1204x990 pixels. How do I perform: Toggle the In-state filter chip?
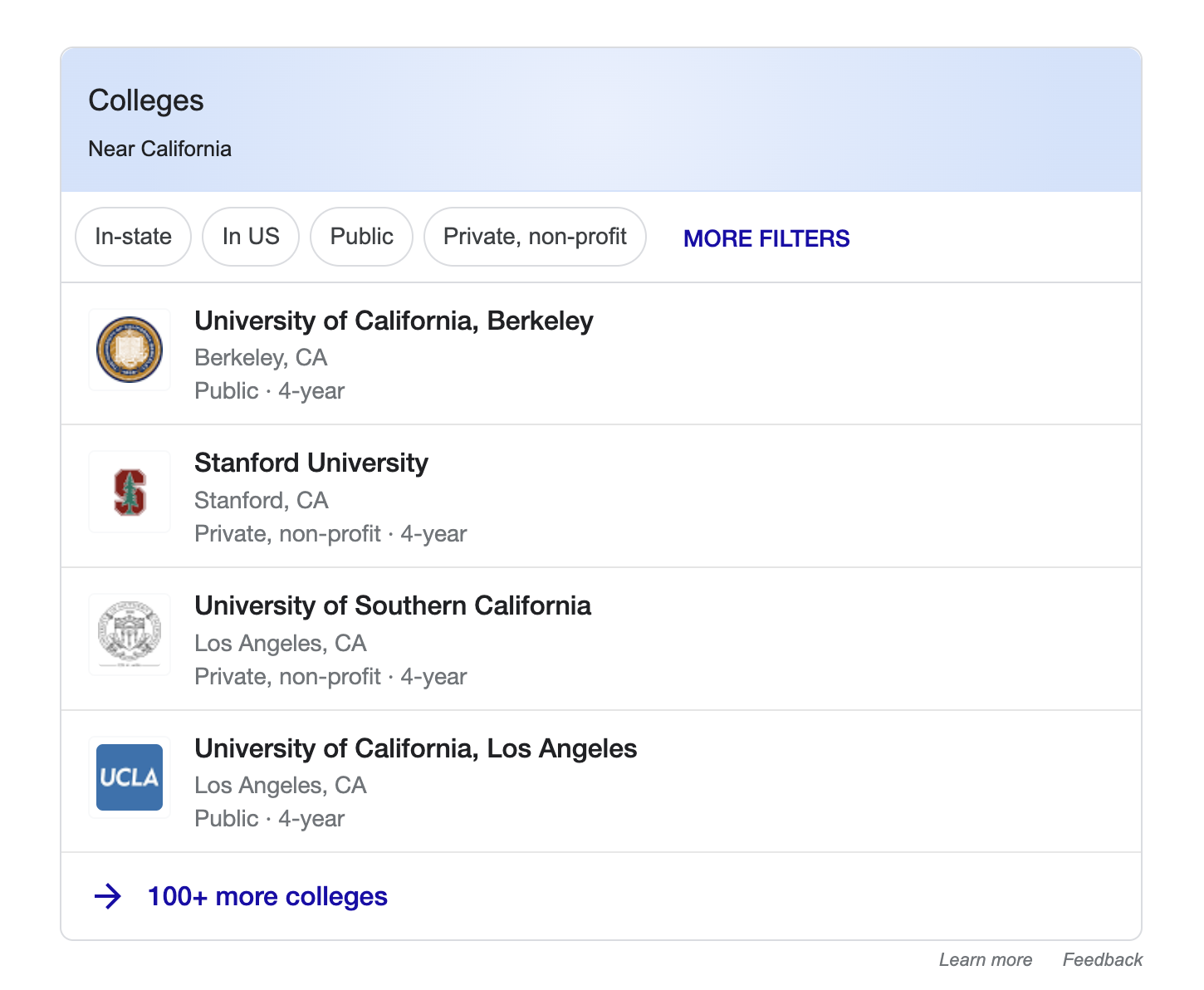click(134, 237)
